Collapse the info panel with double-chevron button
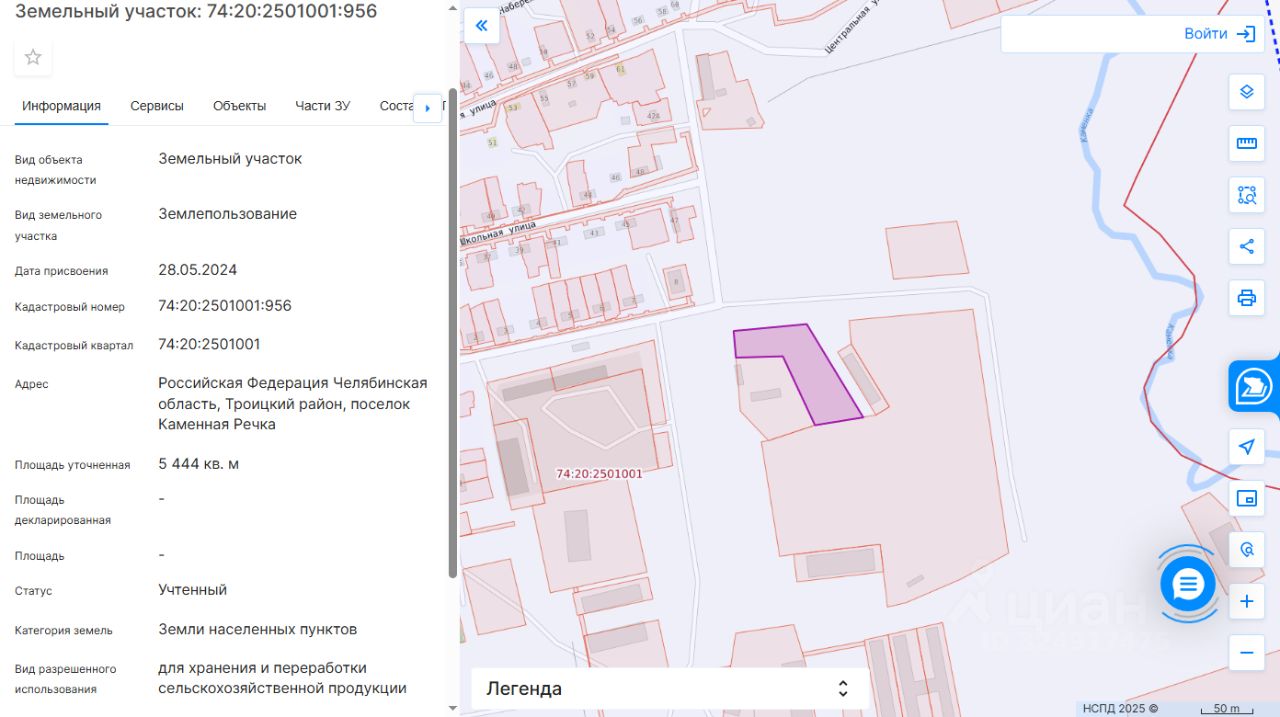Viewport: 1280px width, 717px height. [481, 25]
